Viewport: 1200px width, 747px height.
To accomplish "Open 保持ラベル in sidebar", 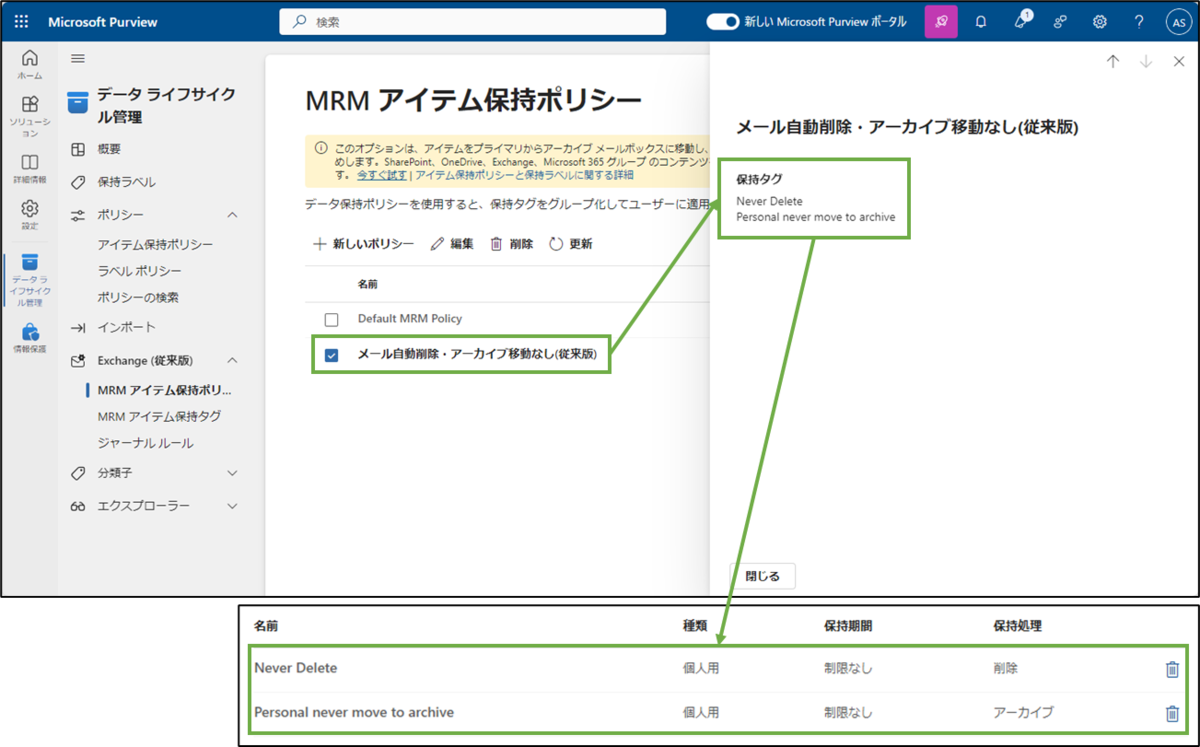I will coord(126,182).
